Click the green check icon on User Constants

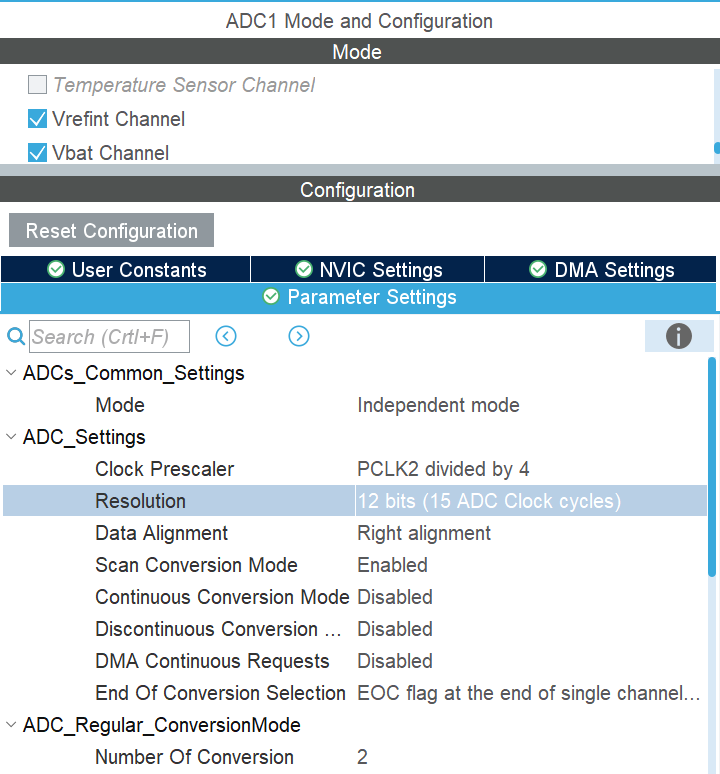56,269
